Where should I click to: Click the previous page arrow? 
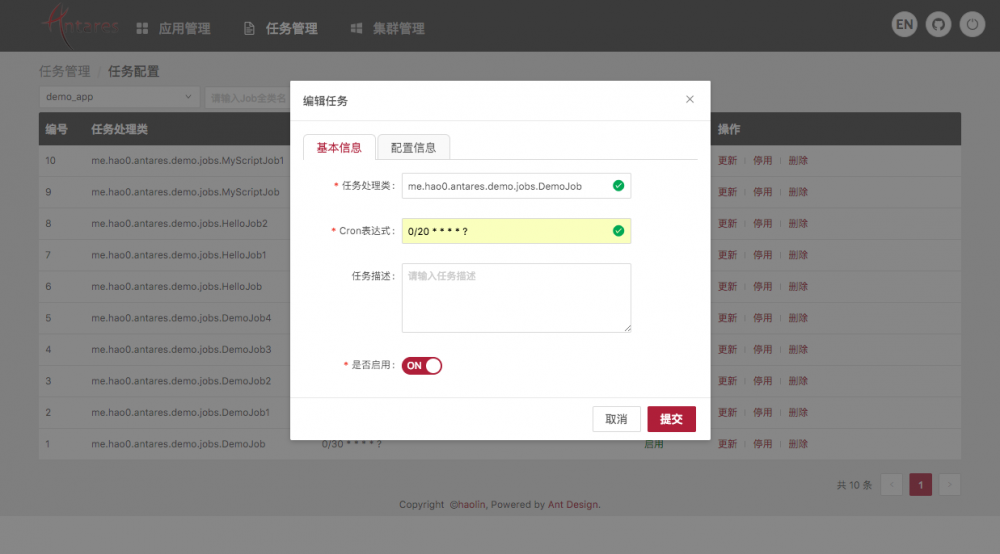(892, 485)
